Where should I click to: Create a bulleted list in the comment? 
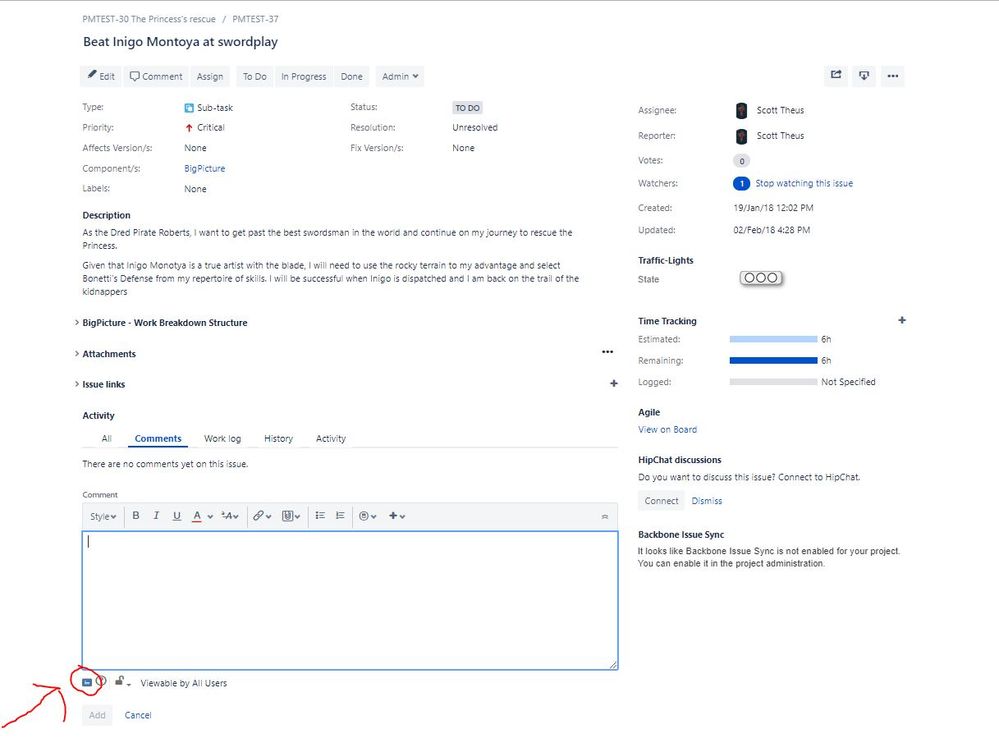coord(320,515)
